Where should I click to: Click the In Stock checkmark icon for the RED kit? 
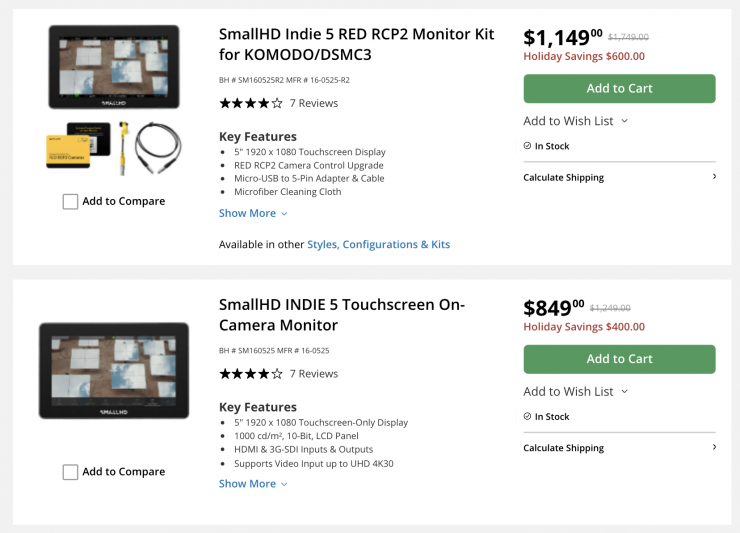528,146
